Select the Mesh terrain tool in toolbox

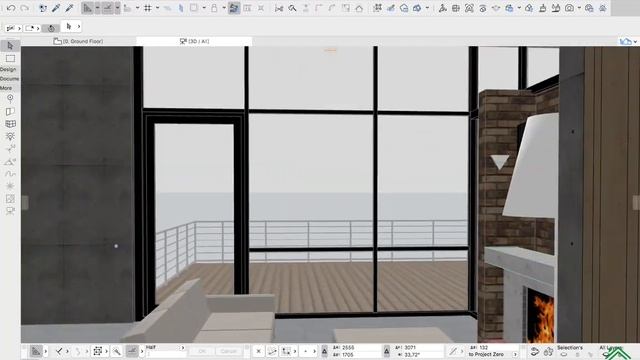pyautogui.click(x=10, y=161)
